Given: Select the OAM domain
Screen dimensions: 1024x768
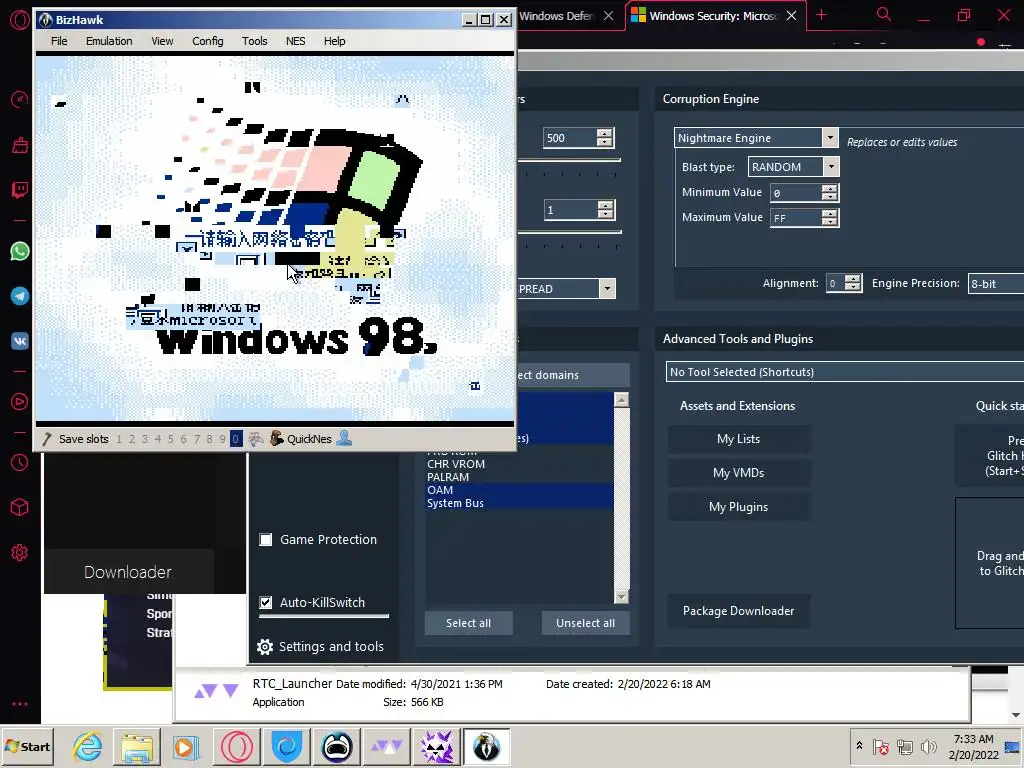Looking at the screenshot, I should 520,490.
